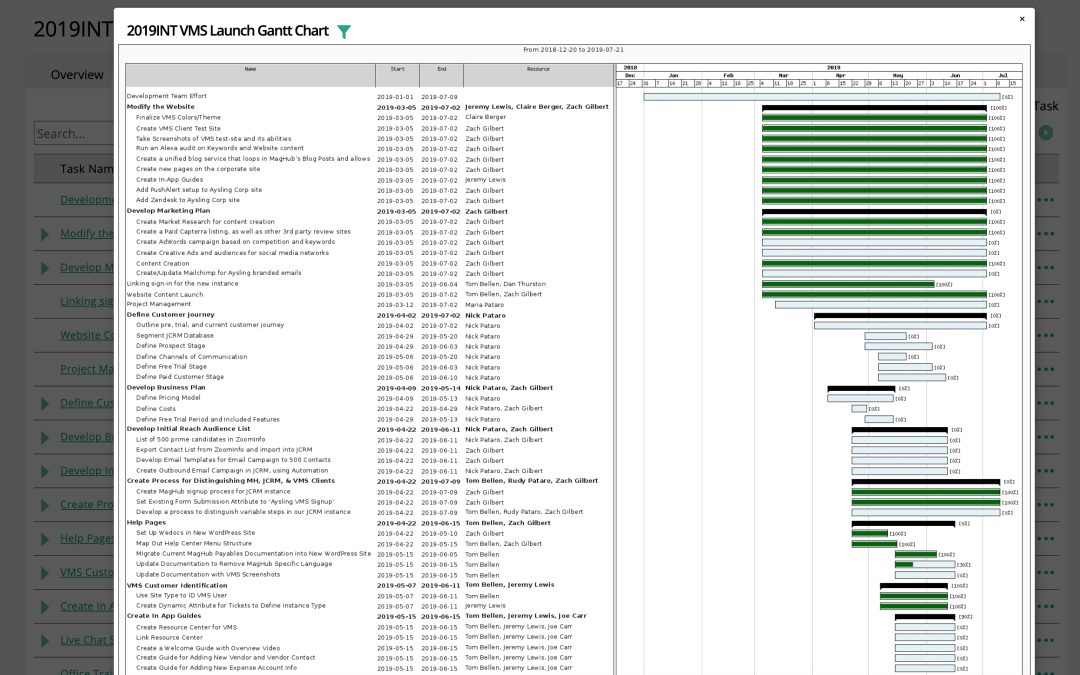Click the 'May' month label in timeline
Viewport: 1080px width, 675px height.
pos(897,75)
